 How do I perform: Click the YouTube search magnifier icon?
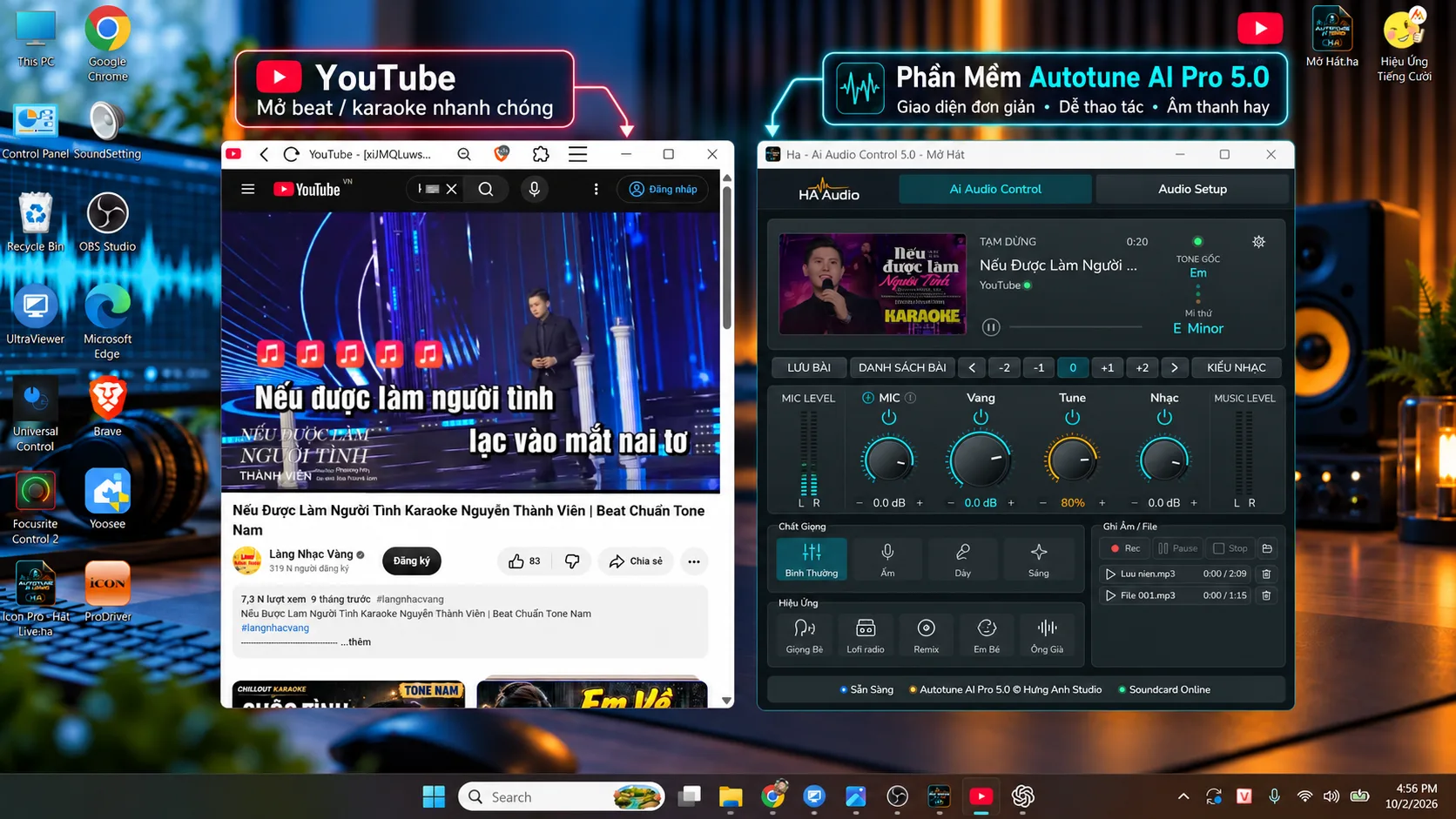(486, 189)
